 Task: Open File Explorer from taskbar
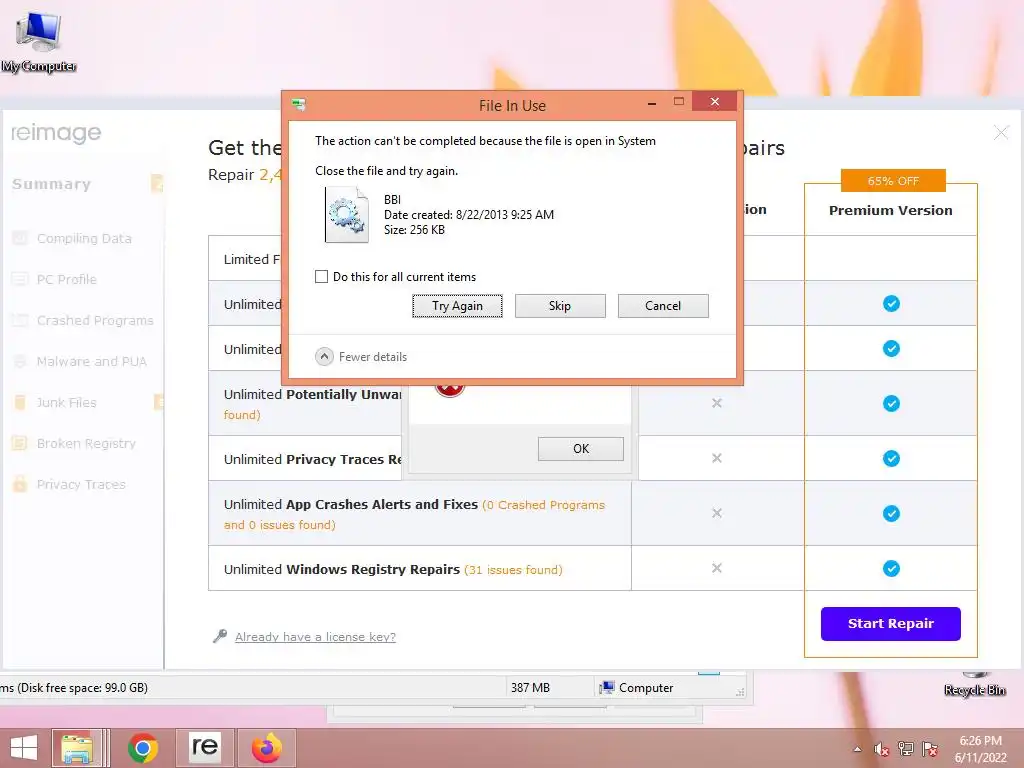point(77,748)
